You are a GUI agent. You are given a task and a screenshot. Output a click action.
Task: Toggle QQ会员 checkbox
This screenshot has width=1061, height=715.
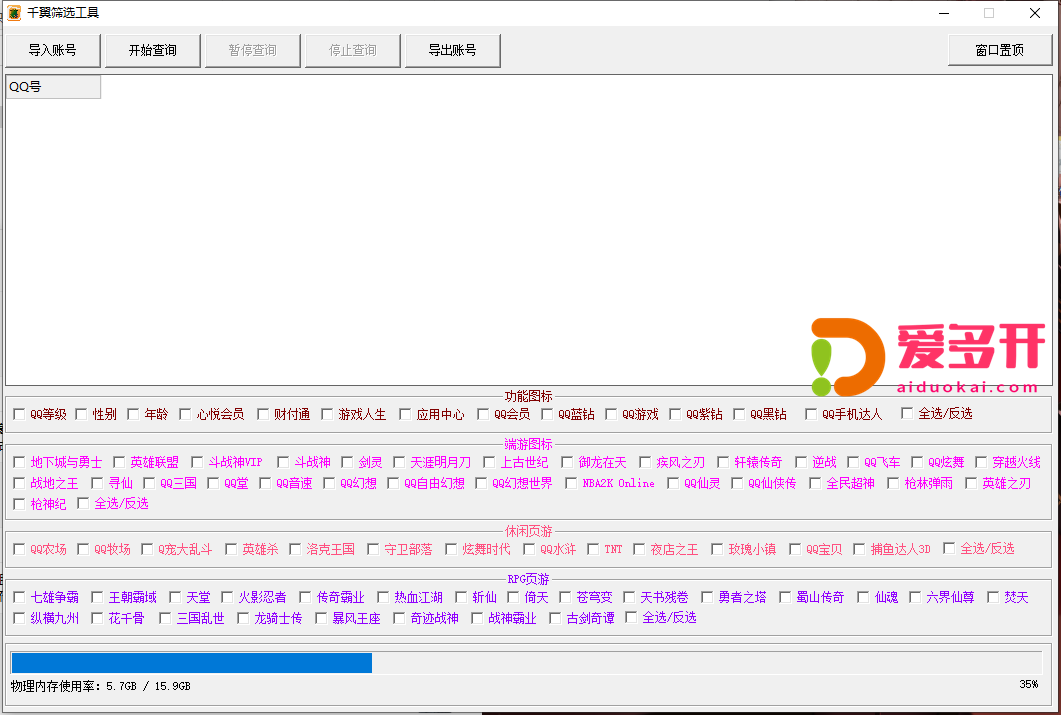point(483,414)
